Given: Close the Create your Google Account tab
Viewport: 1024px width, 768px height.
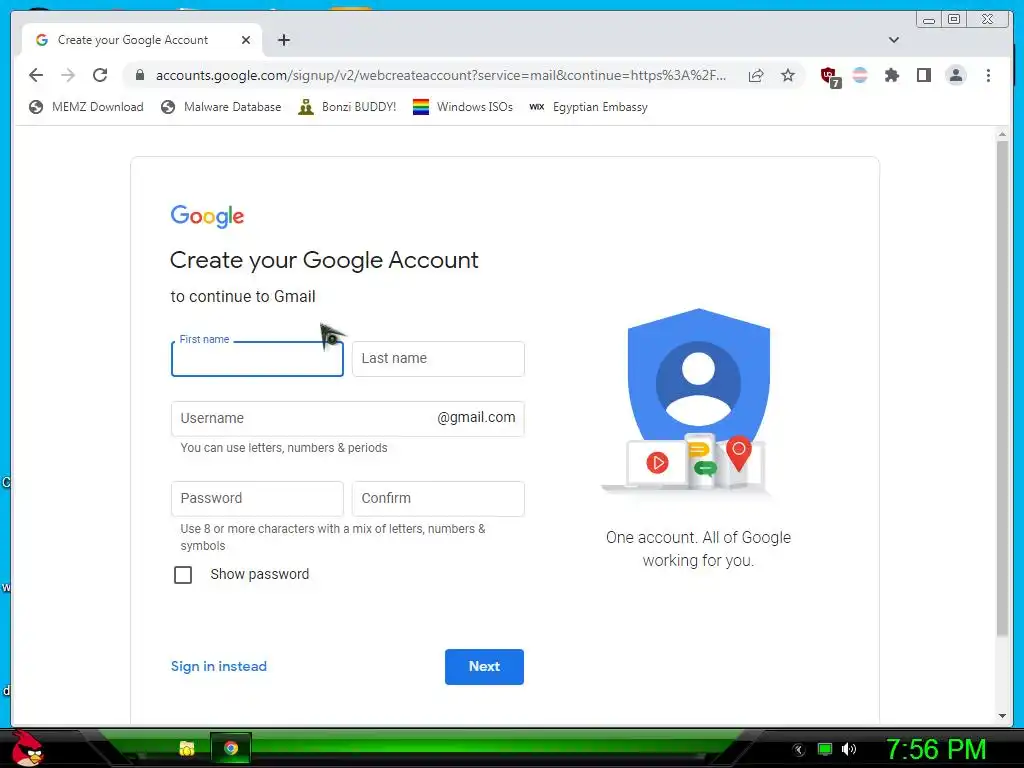Looking at the screenshot, I should 246,40.
